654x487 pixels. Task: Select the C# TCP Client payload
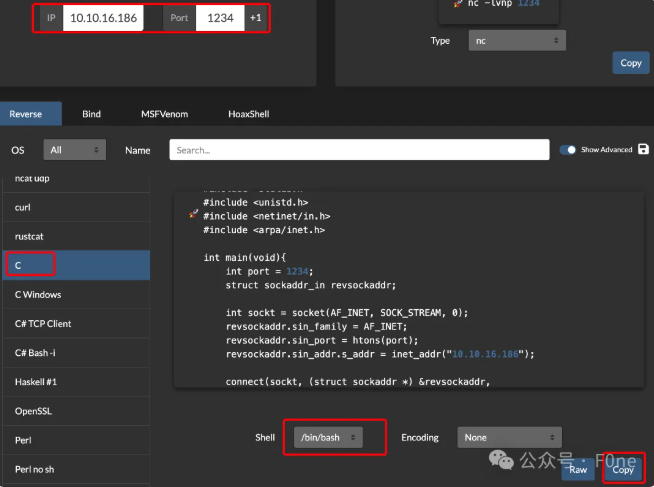tap(76, 324)
